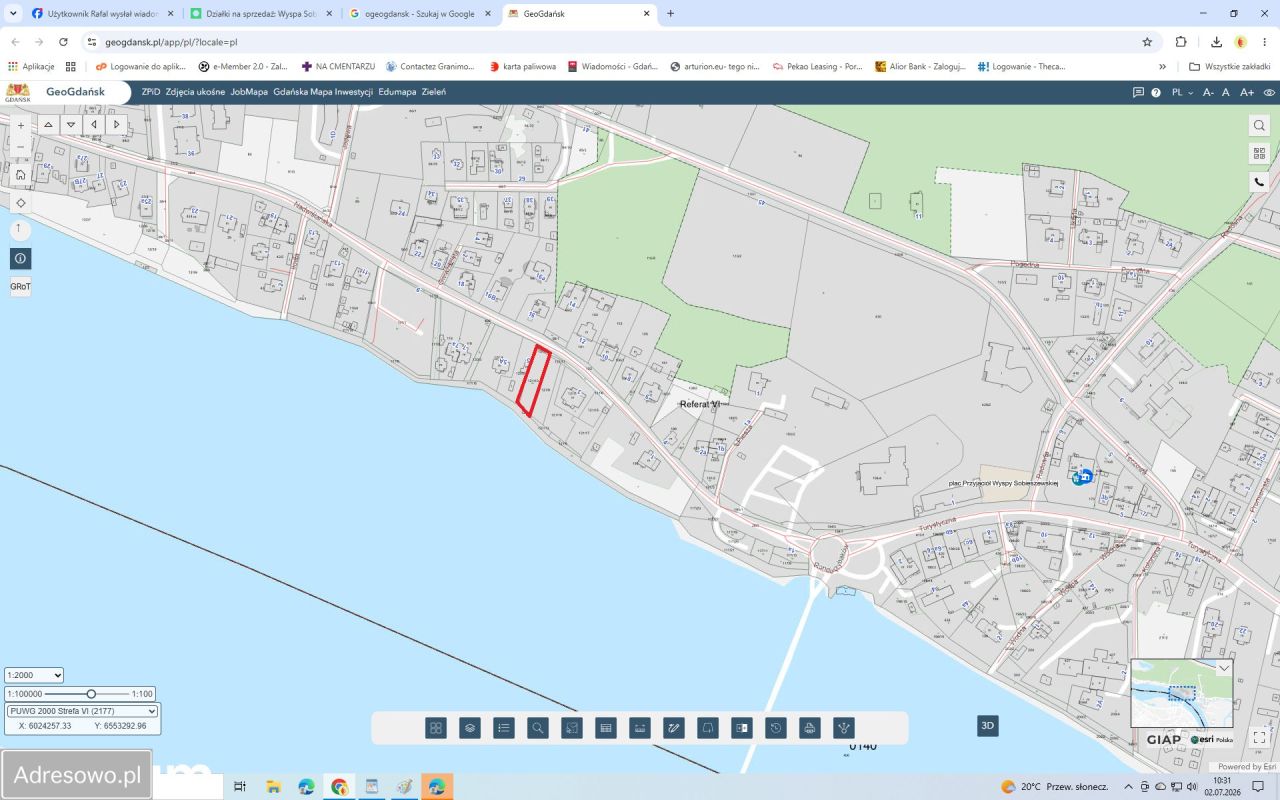Toggle fullscreen map mode

[x=1259, y=738]
